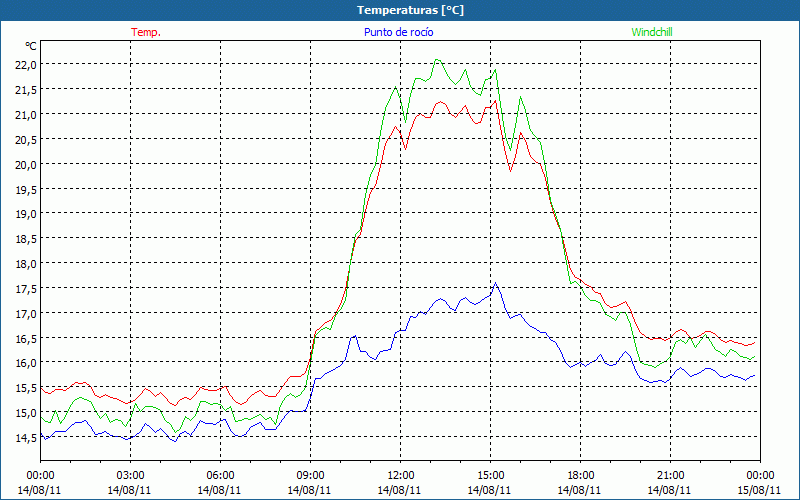Click the 22,0 y-axis value
The height and width of the screenshot is (500, 800).
pyautogui.click(x=27, y=65)
